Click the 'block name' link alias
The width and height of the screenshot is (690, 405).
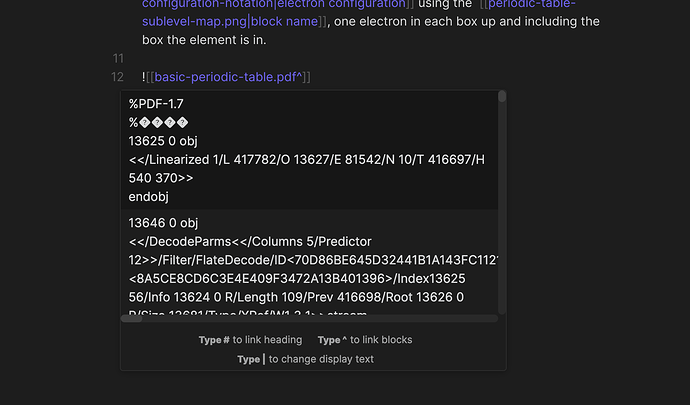coord(284,22)
